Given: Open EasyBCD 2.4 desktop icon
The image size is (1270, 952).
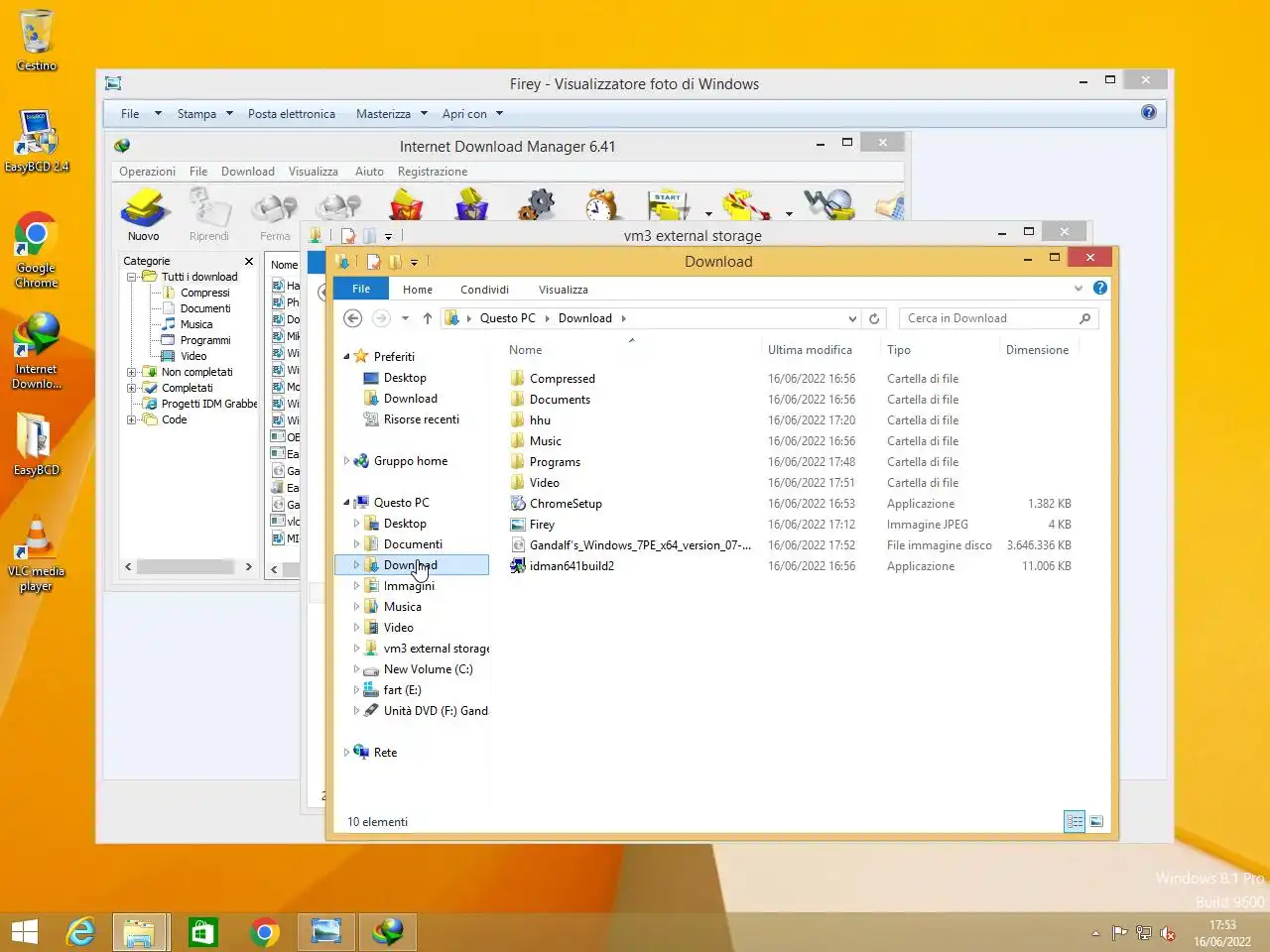Looking at the screenshot, I should click(36, 141).
